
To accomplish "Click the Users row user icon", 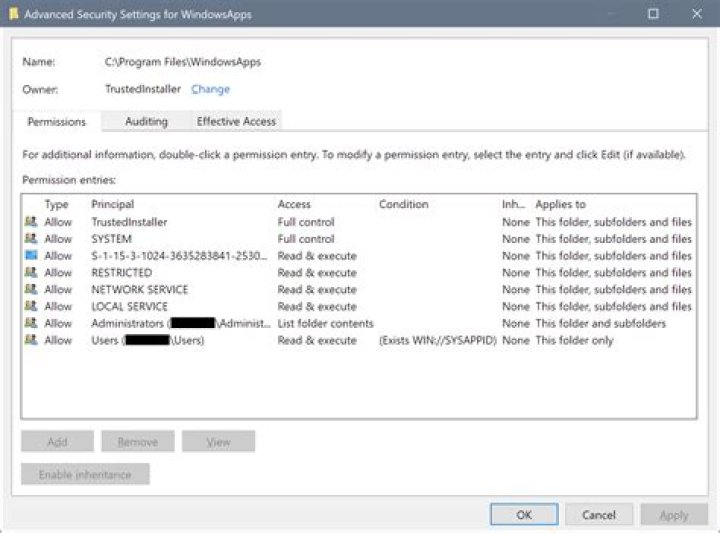I will point(31,340).
